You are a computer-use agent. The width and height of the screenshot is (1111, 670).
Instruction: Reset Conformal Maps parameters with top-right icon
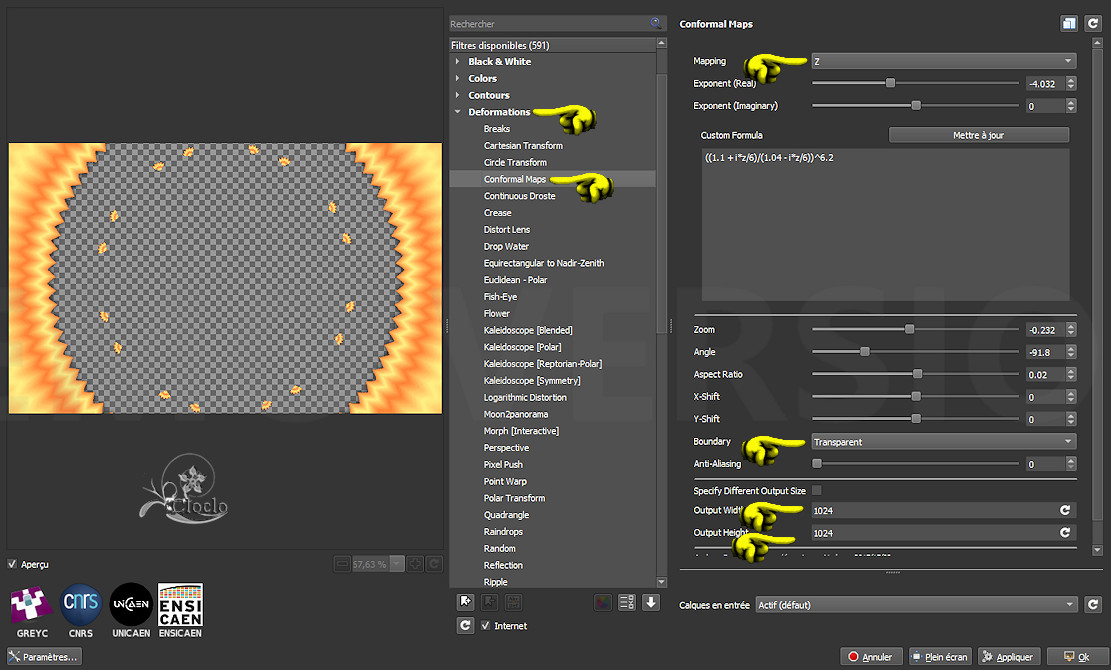point(1092,24)
